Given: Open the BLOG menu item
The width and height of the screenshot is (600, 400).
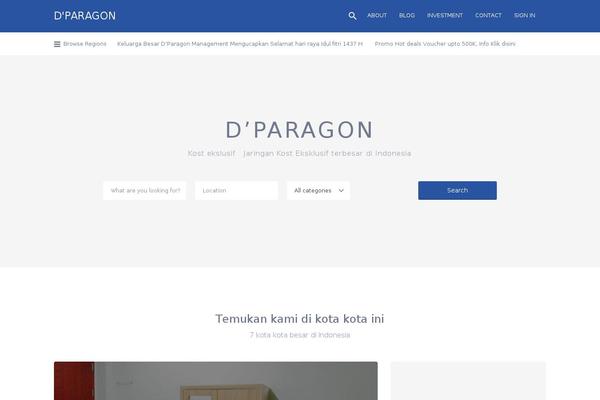Looking at the screenshot, I should 407,15.
